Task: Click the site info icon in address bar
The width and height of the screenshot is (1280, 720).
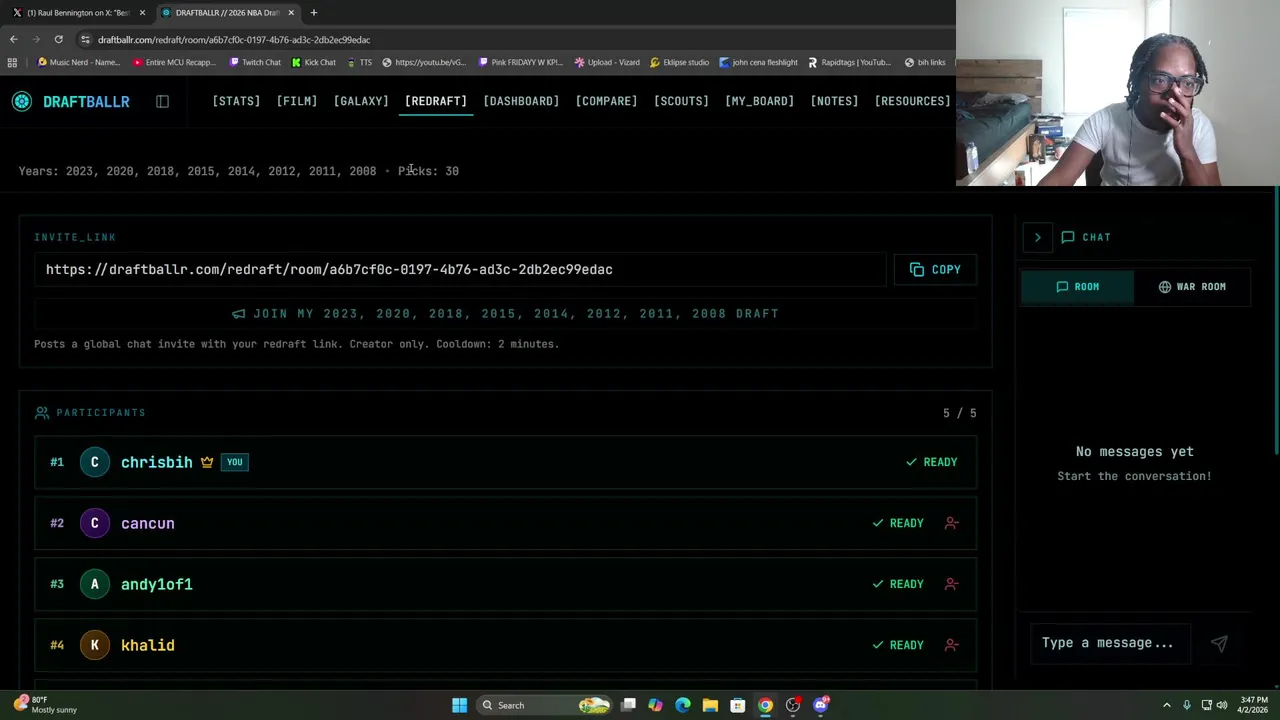Action: tap(85, 39)
